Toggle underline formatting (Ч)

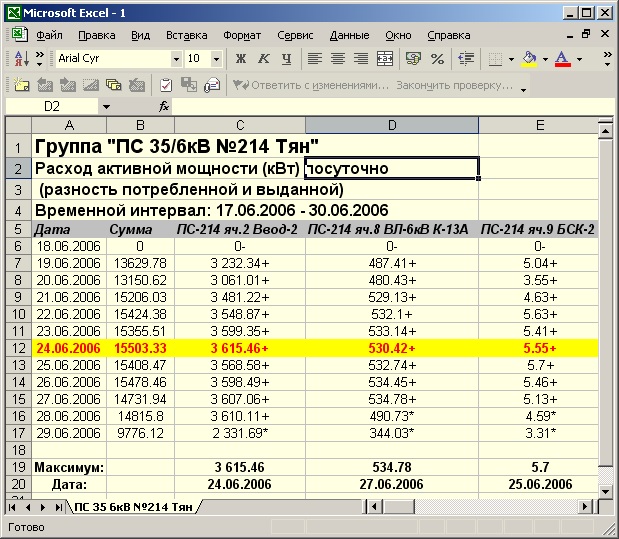click(x=287, y=59)
